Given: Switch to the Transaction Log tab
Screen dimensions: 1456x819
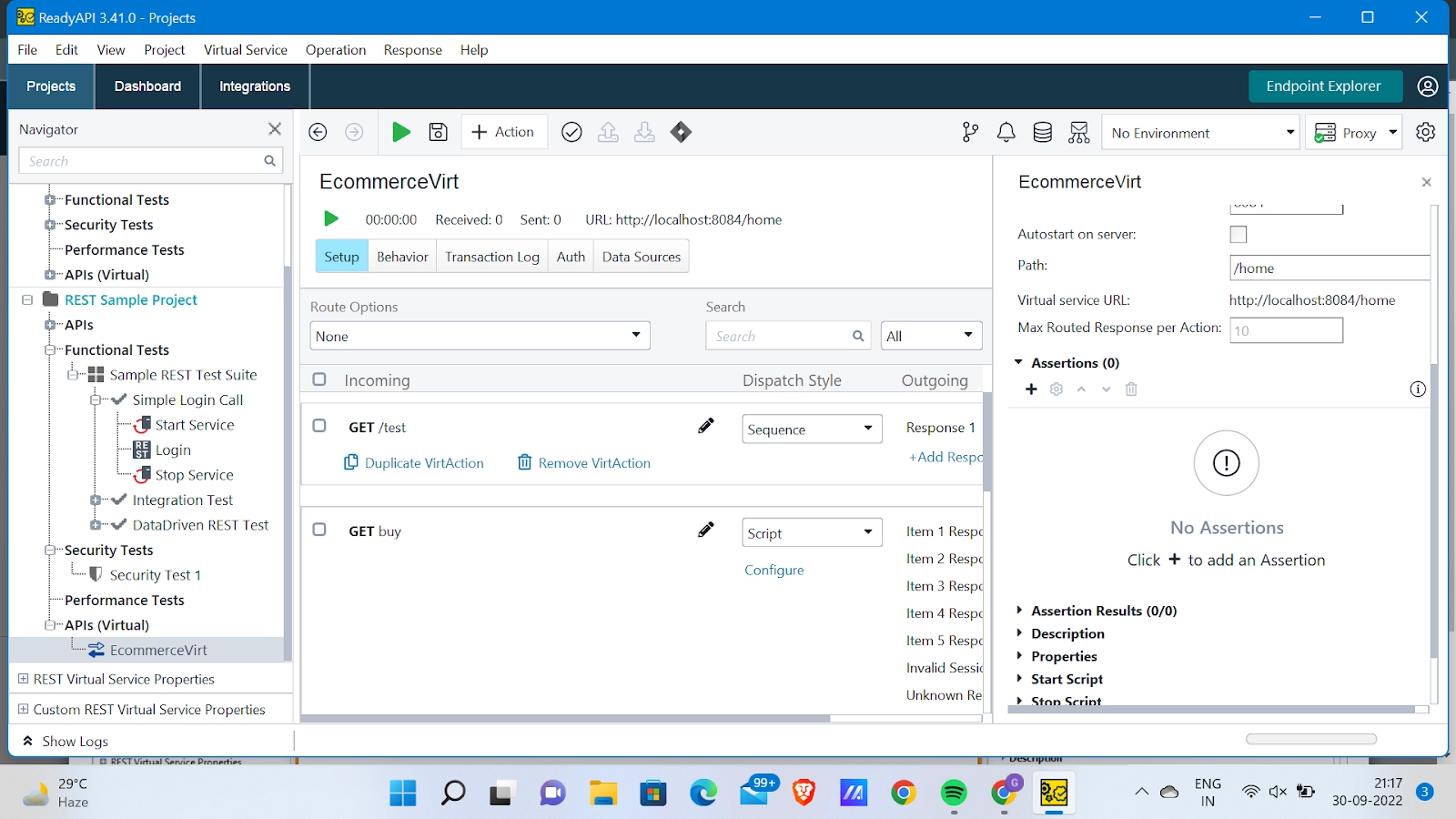Looking at the screenshot, I should pyautogui.click(x=492, y=257).
